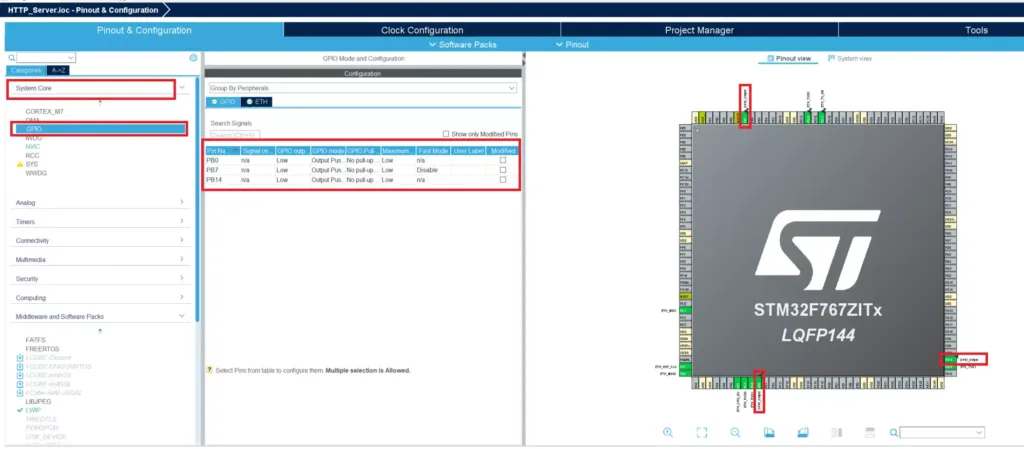Expand the Connectivity category
Image resolution: width=1024 pixels, height=449 pixels.
click(182, 240)
